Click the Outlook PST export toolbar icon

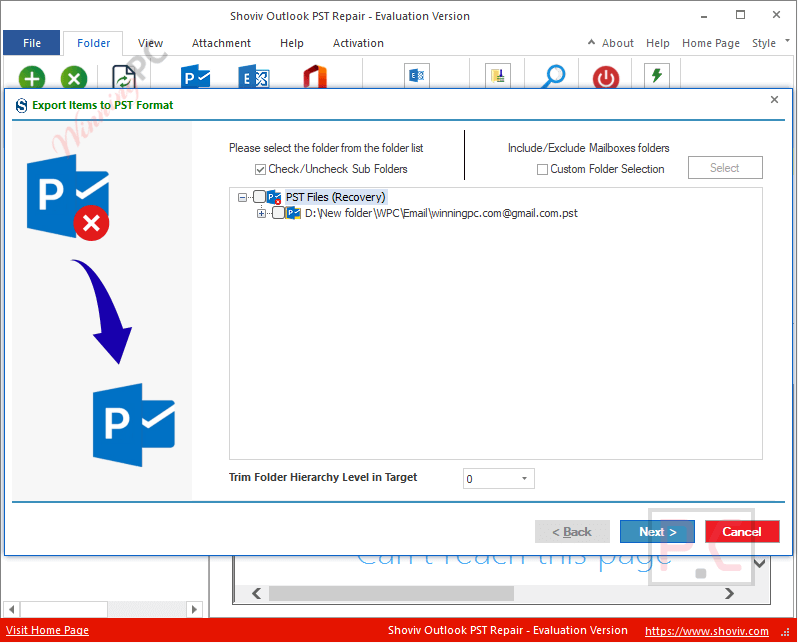tap(195, 76)
